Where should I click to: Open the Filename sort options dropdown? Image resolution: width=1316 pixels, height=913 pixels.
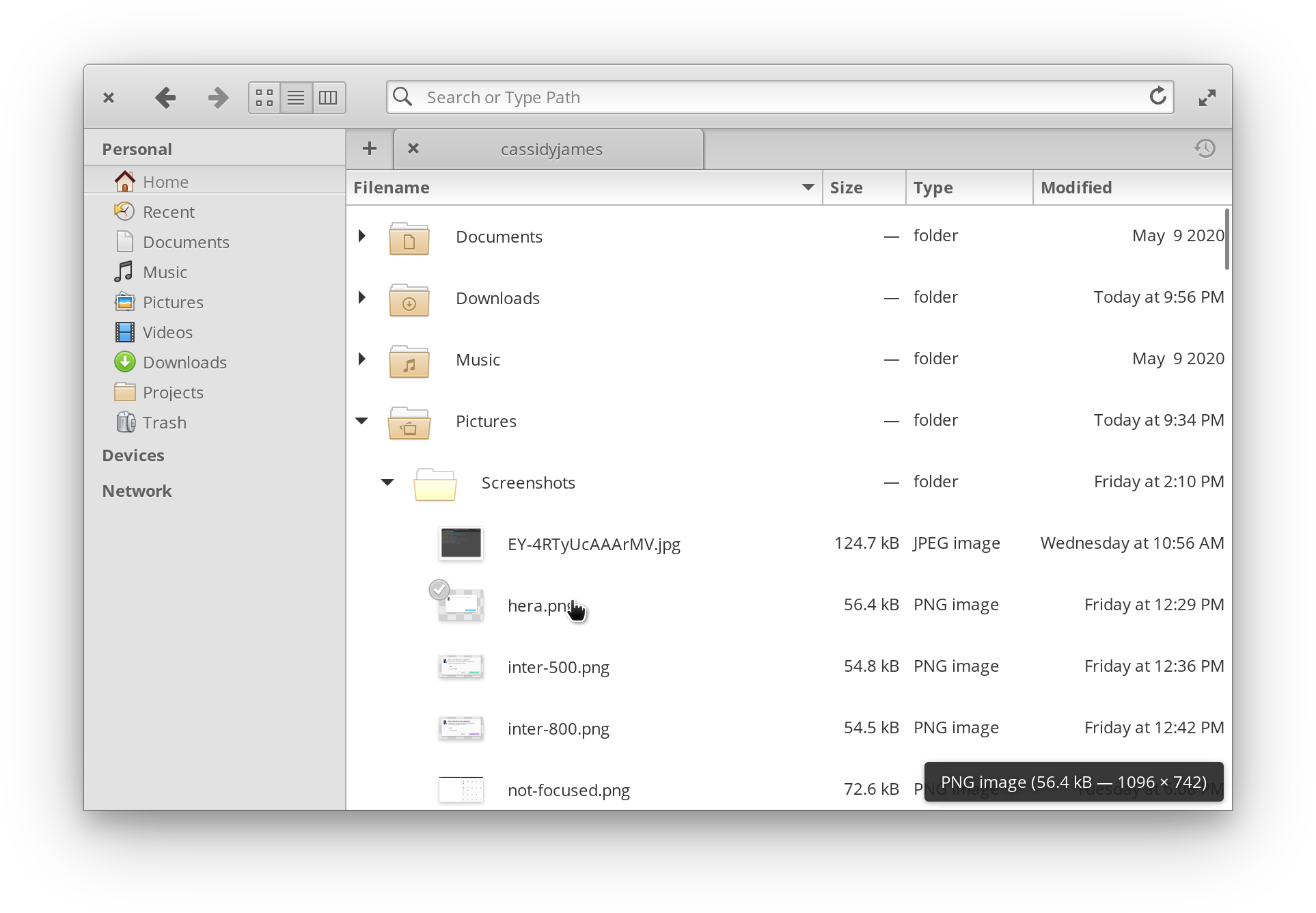(807, 187)
